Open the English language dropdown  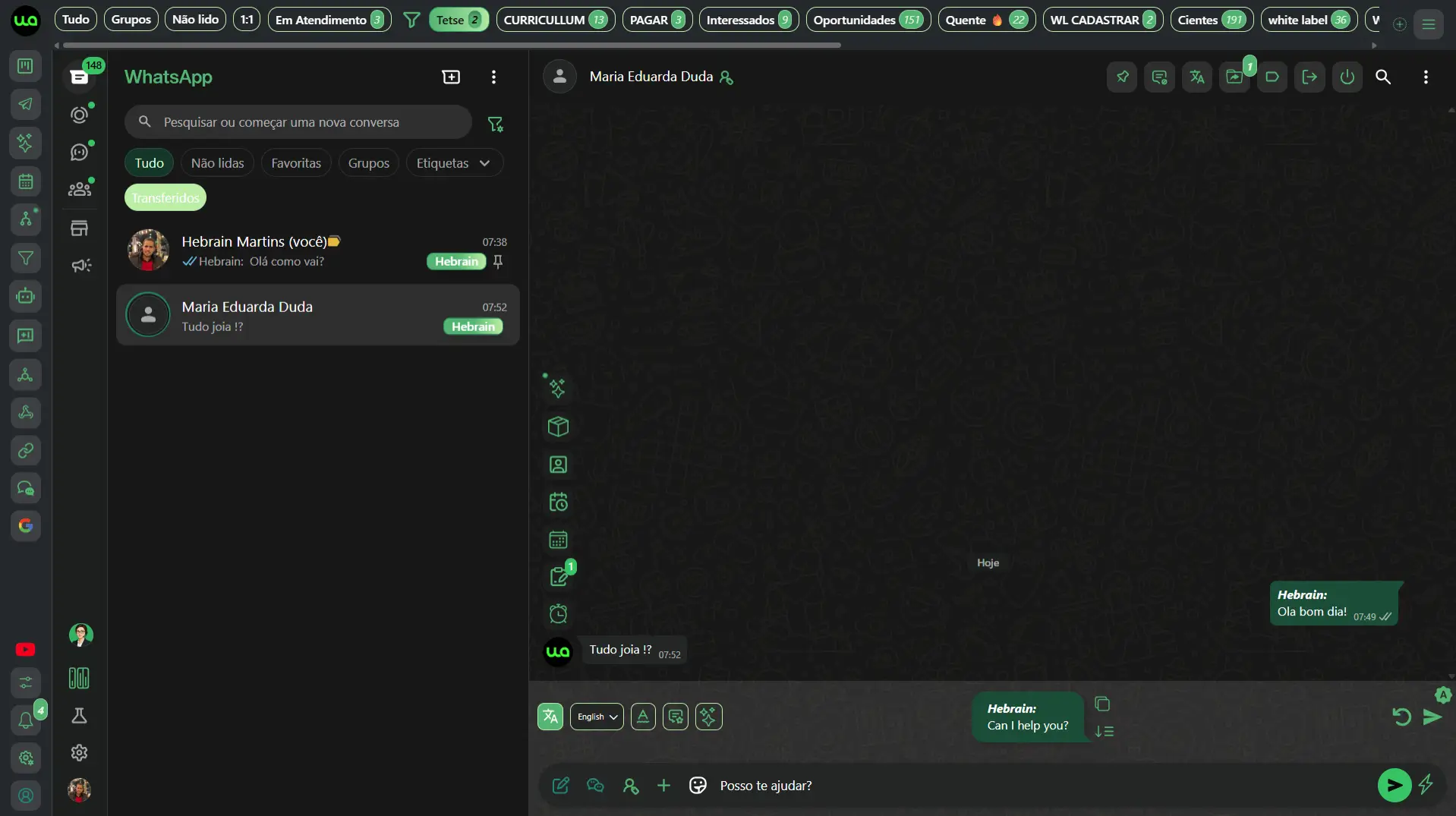click(x=597, y=717)
